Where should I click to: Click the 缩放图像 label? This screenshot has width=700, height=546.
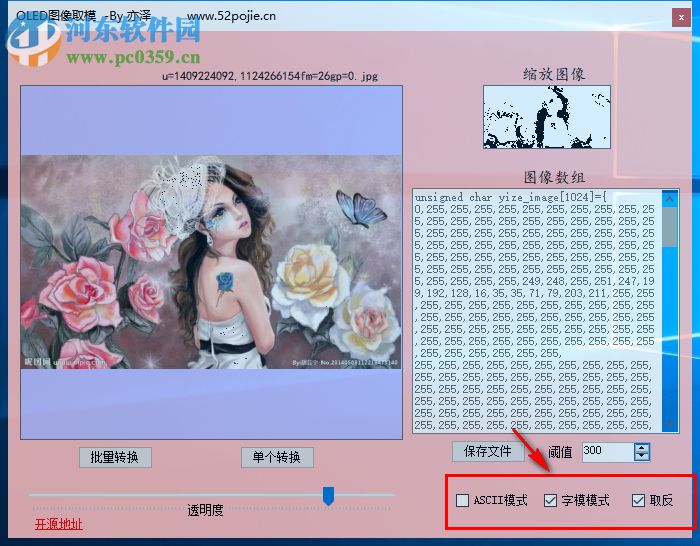tap(554, 74)
